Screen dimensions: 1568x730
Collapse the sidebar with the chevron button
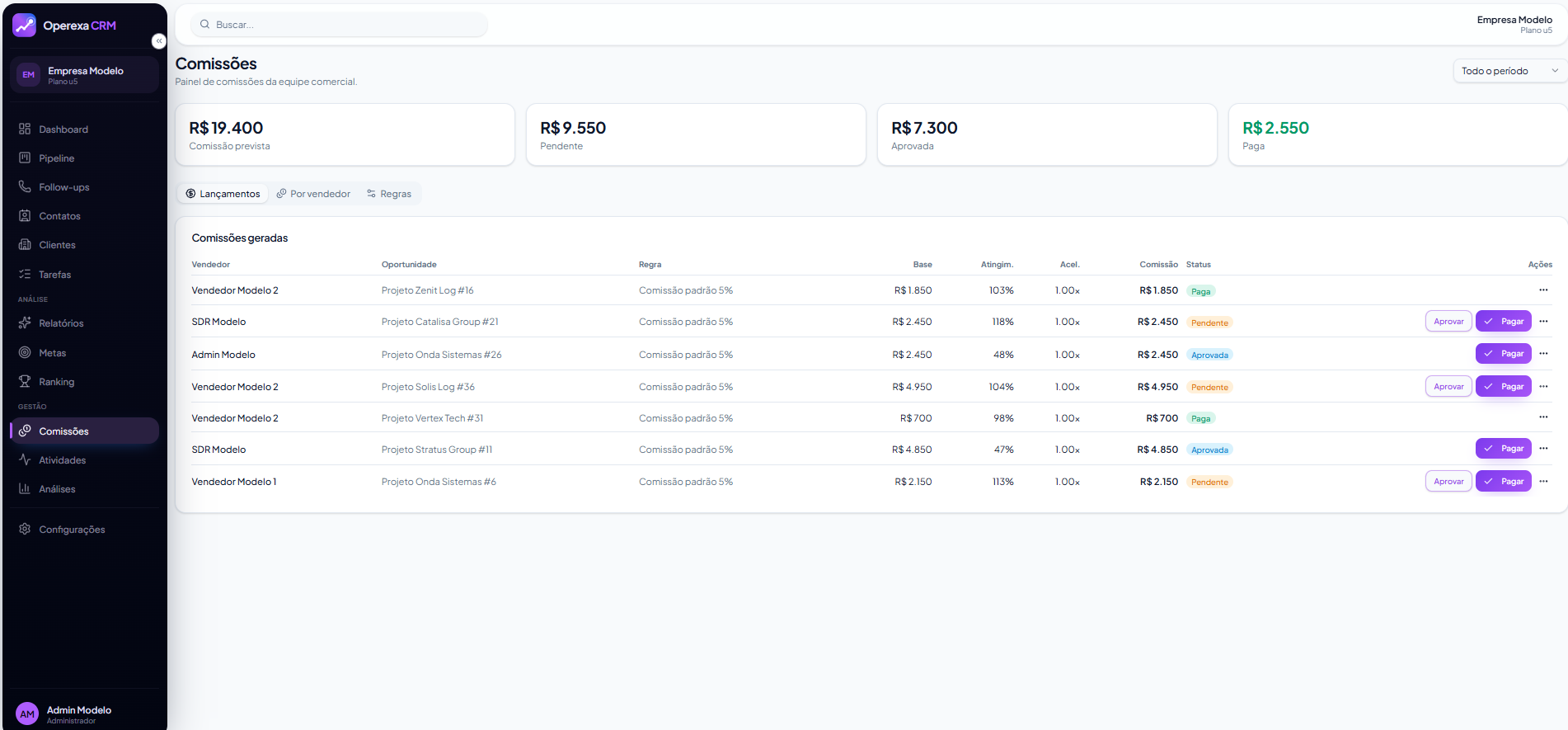click(159, 41)
